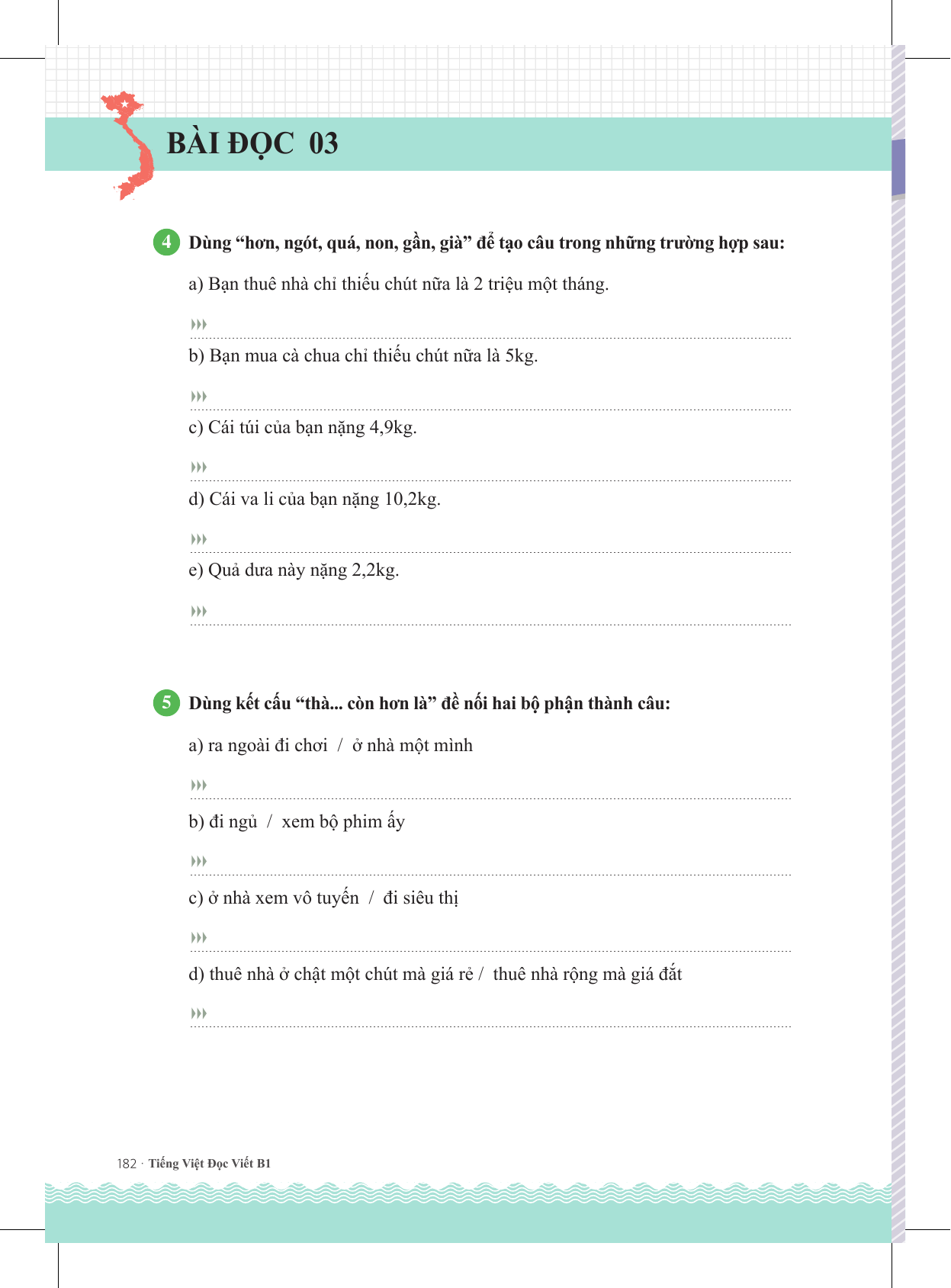This screenshot has height=1288, width=951.
Task: Click the green number 5 exercise badge
Action: point(166,702)
